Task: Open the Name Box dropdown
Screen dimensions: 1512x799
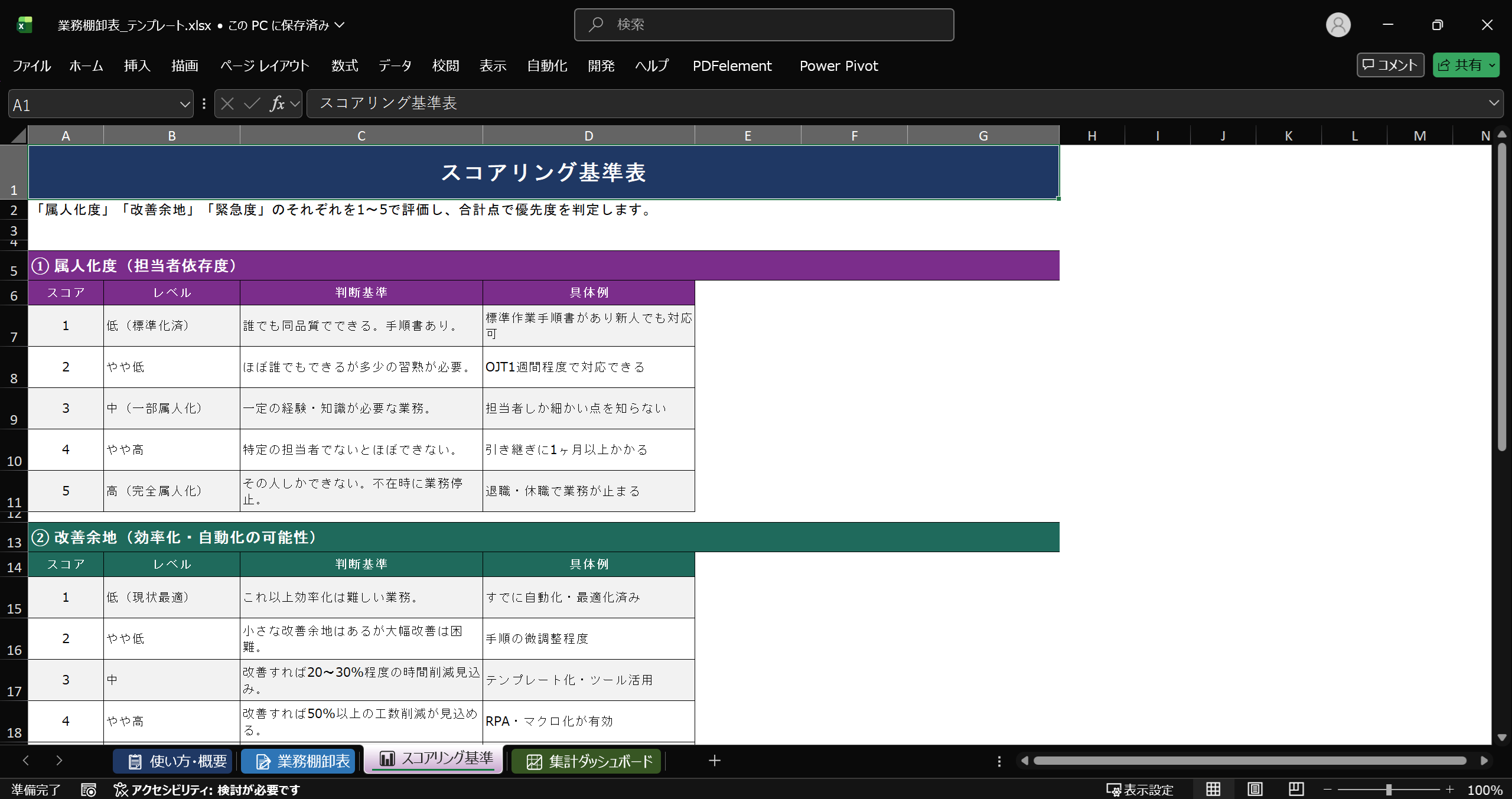Action: pyautogui.click(x=184, y=105)
